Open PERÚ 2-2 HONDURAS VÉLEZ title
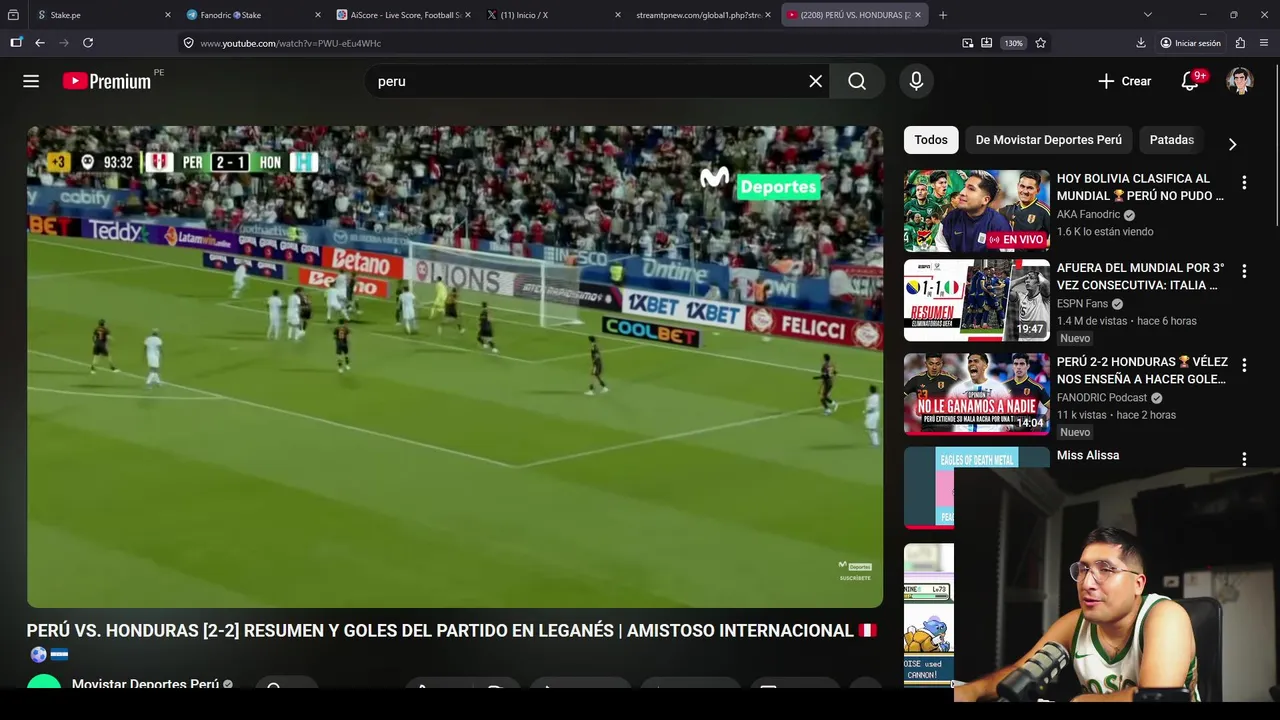This screenshot has height=720, width=1280. [x=1142, y=371]
